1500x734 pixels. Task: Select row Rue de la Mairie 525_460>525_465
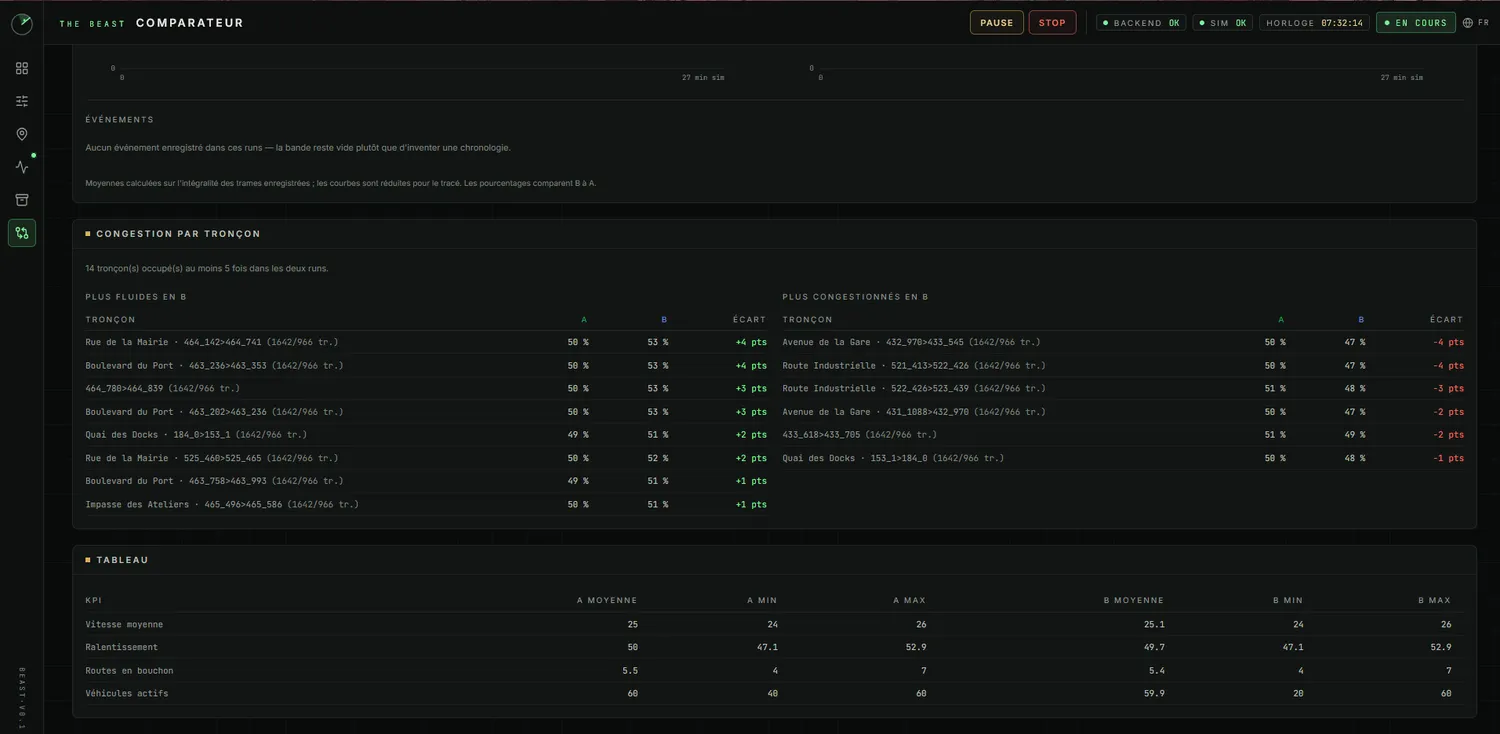(426, 458)
